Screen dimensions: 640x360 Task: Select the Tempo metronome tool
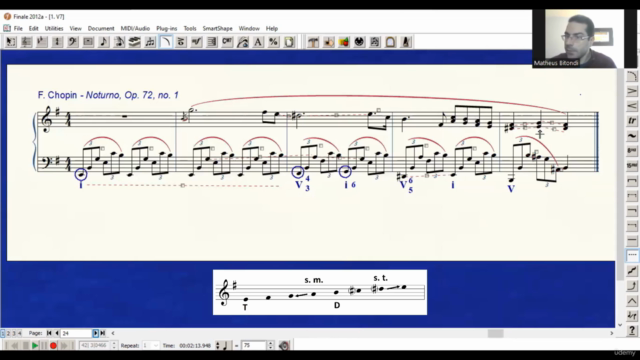[x=406, y=42]
